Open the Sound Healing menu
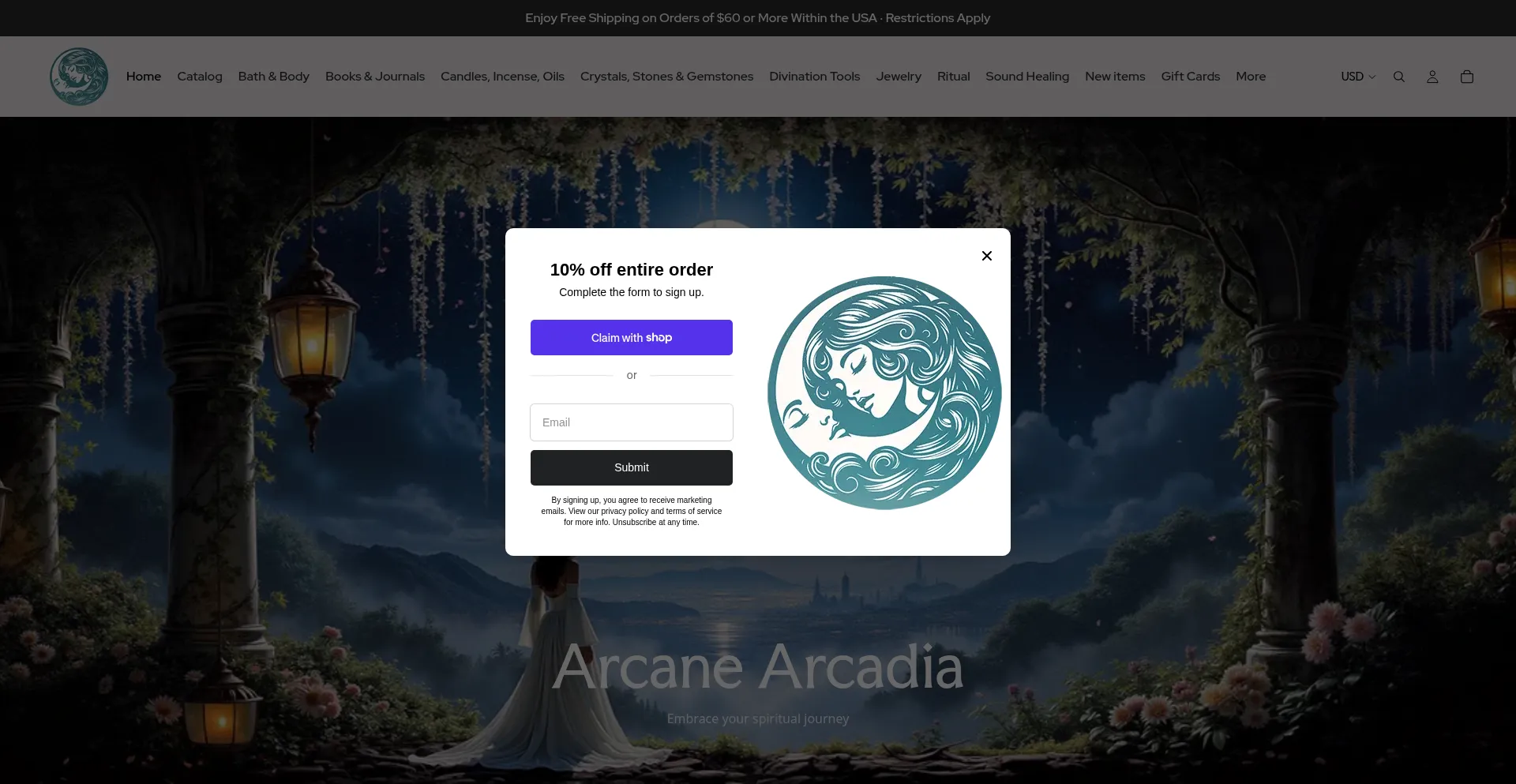Image resolution: width=1516 pixels, height=784 pixels. point(1027,77)
